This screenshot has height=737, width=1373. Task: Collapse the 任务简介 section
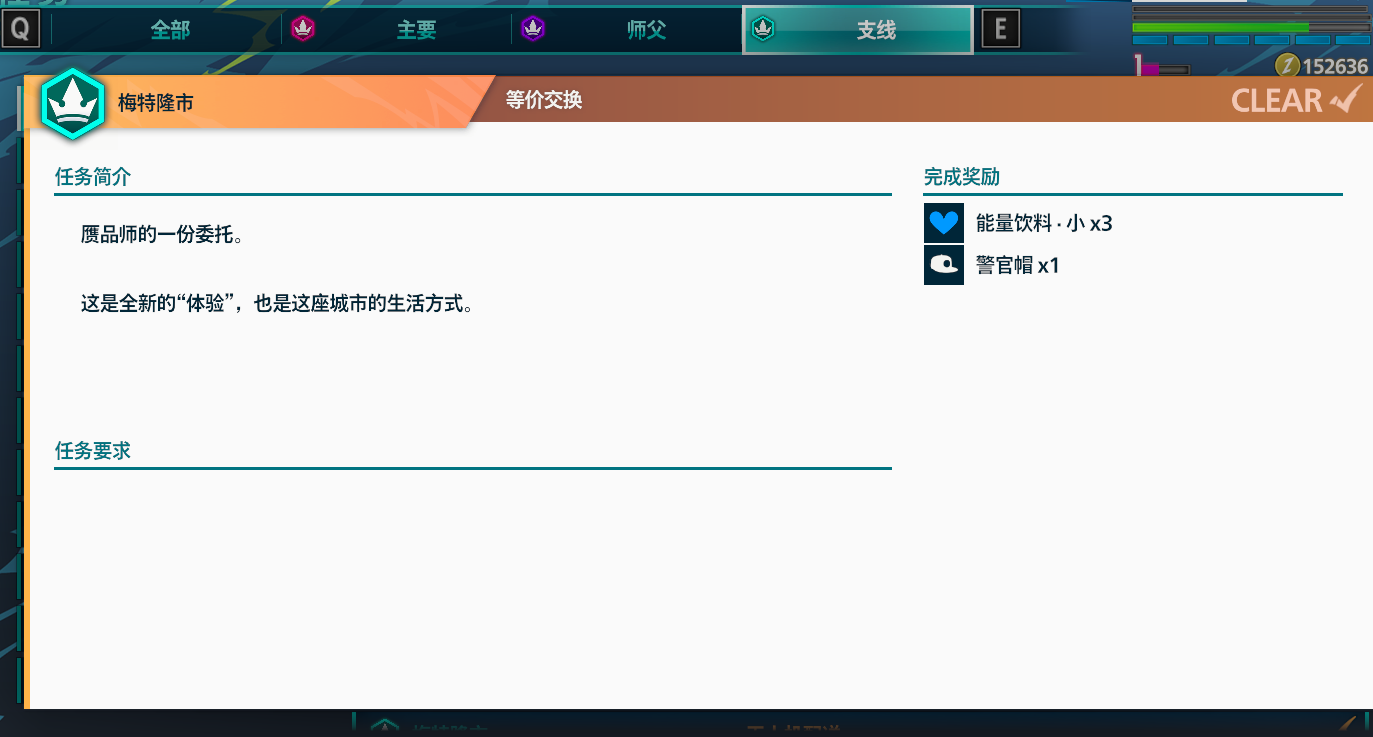tap(93, 177)
